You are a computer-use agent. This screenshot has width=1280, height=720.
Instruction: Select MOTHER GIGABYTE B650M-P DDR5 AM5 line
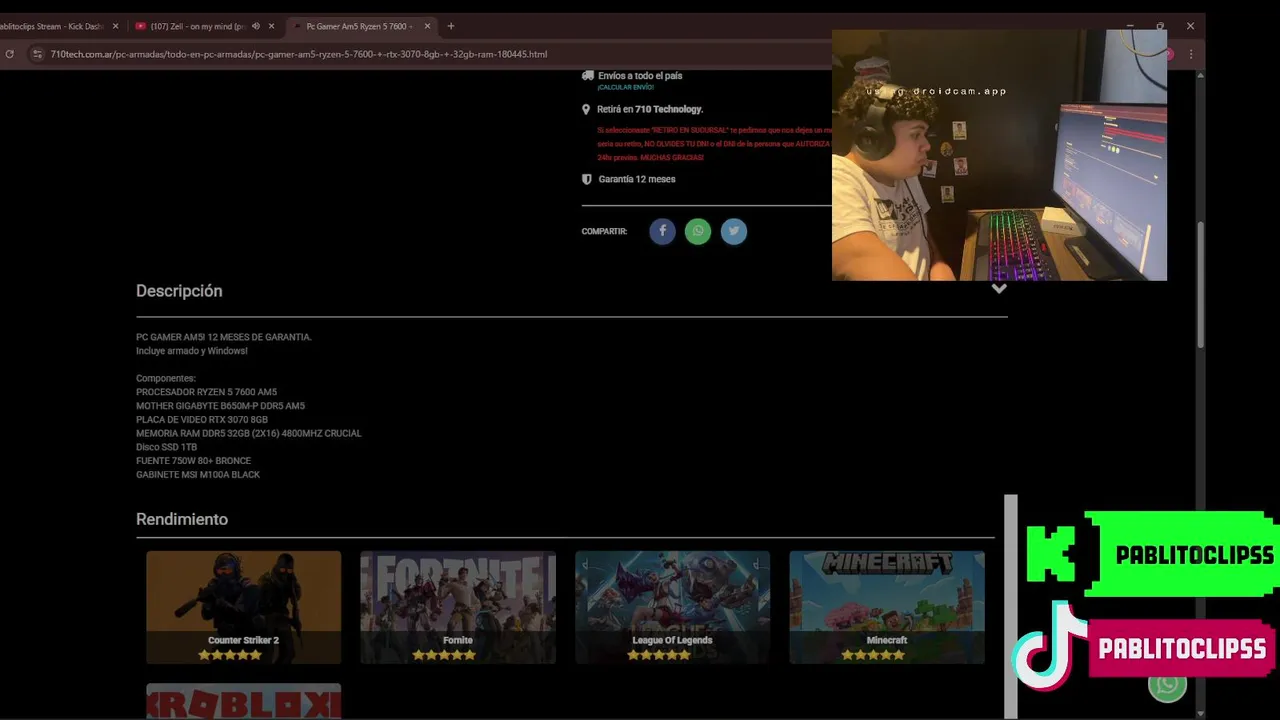pyautogui.click(x=220, y=406)
